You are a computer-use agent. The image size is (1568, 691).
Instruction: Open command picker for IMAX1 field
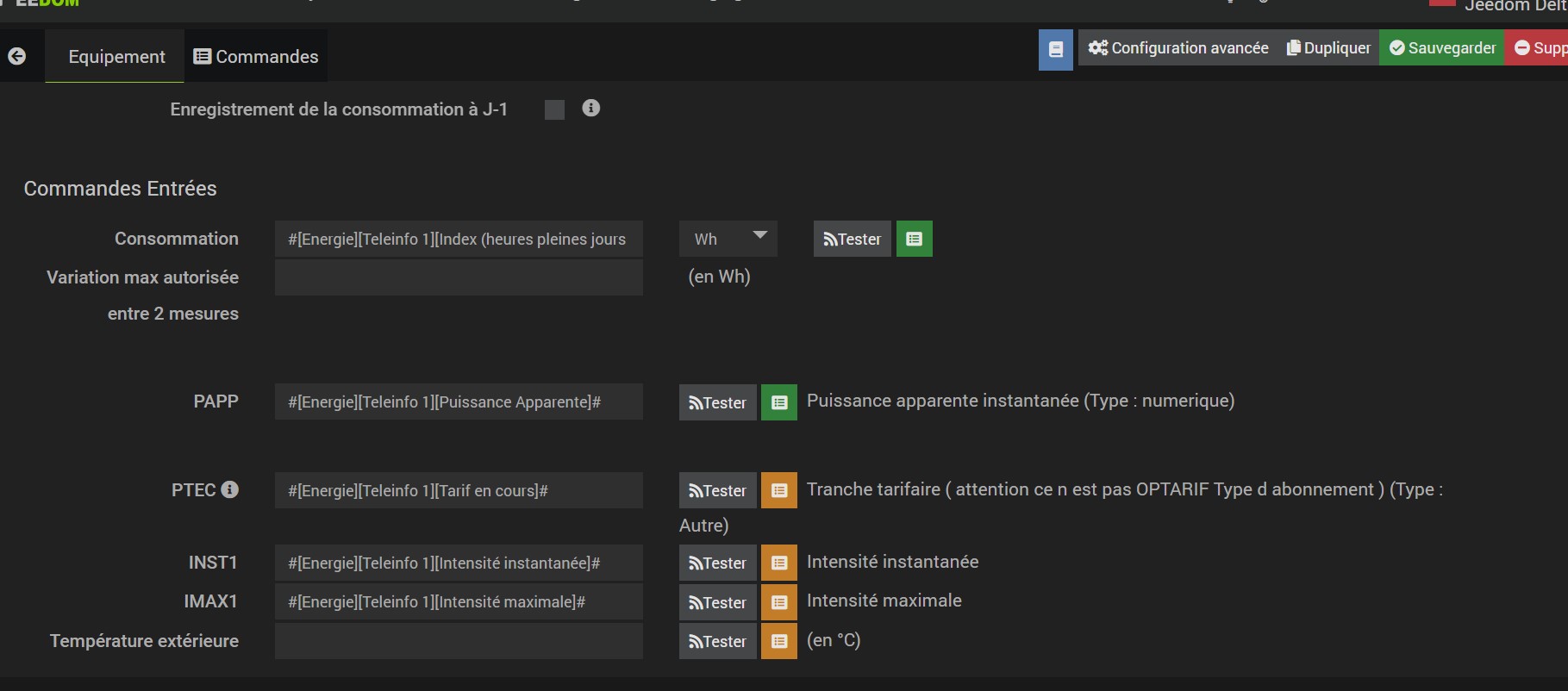778,602
